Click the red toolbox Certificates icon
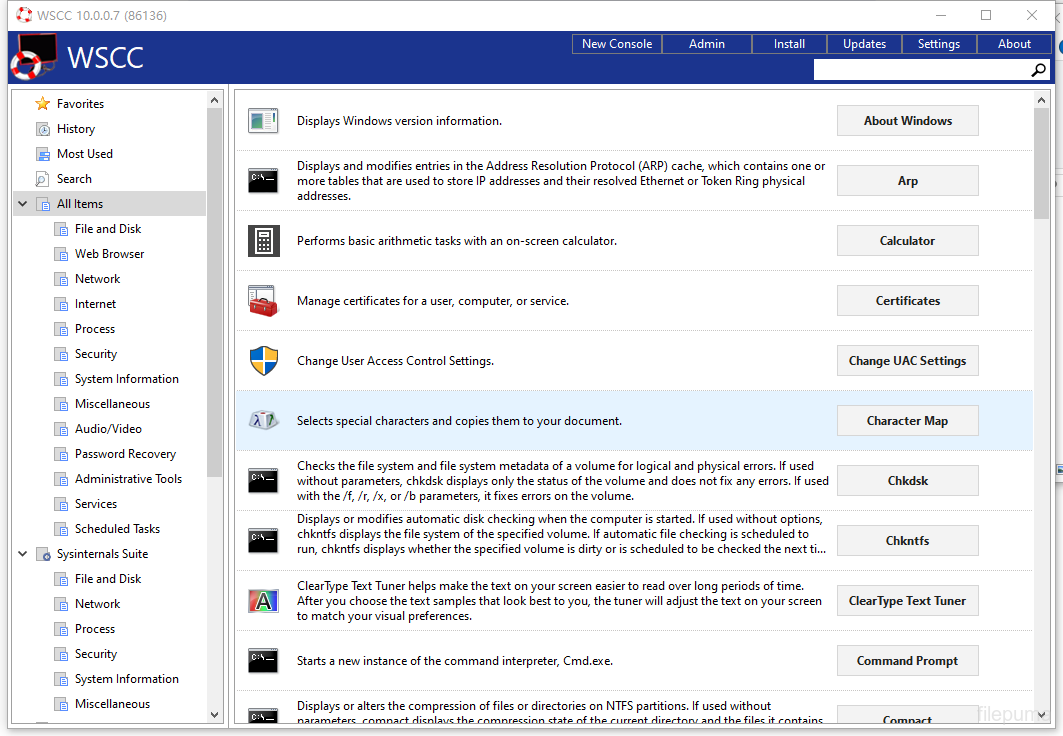This screenshot has width=1063, height=736. [263, 301]
